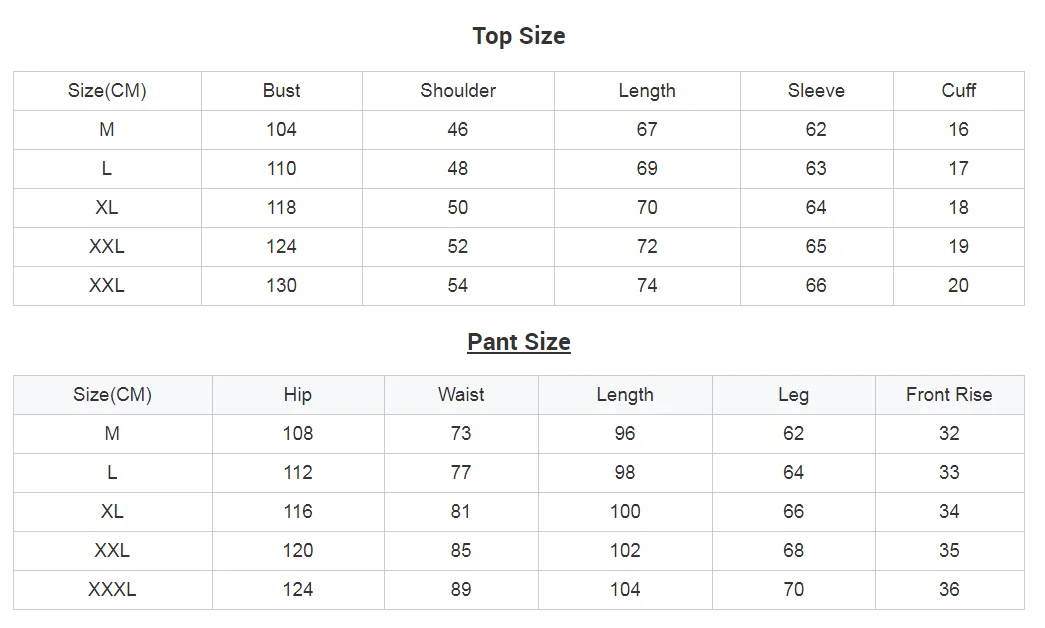This screenshot has width=1045, height=628.
Task: Click the cuff value 20 cell
Action: pyautogui.click(x=958, y=286)
